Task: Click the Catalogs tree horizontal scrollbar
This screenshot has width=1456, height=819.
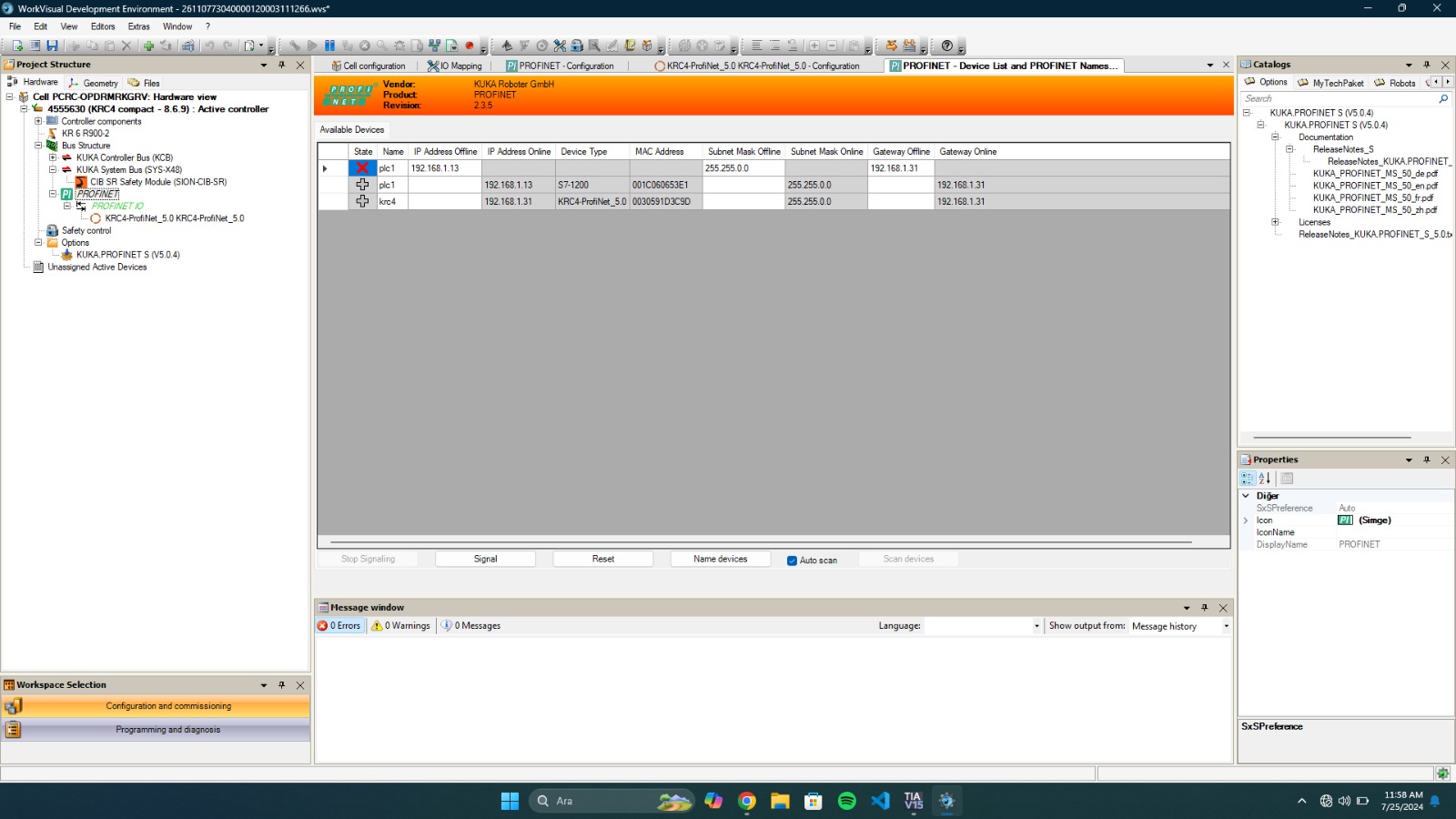Action: (1332, 438)
